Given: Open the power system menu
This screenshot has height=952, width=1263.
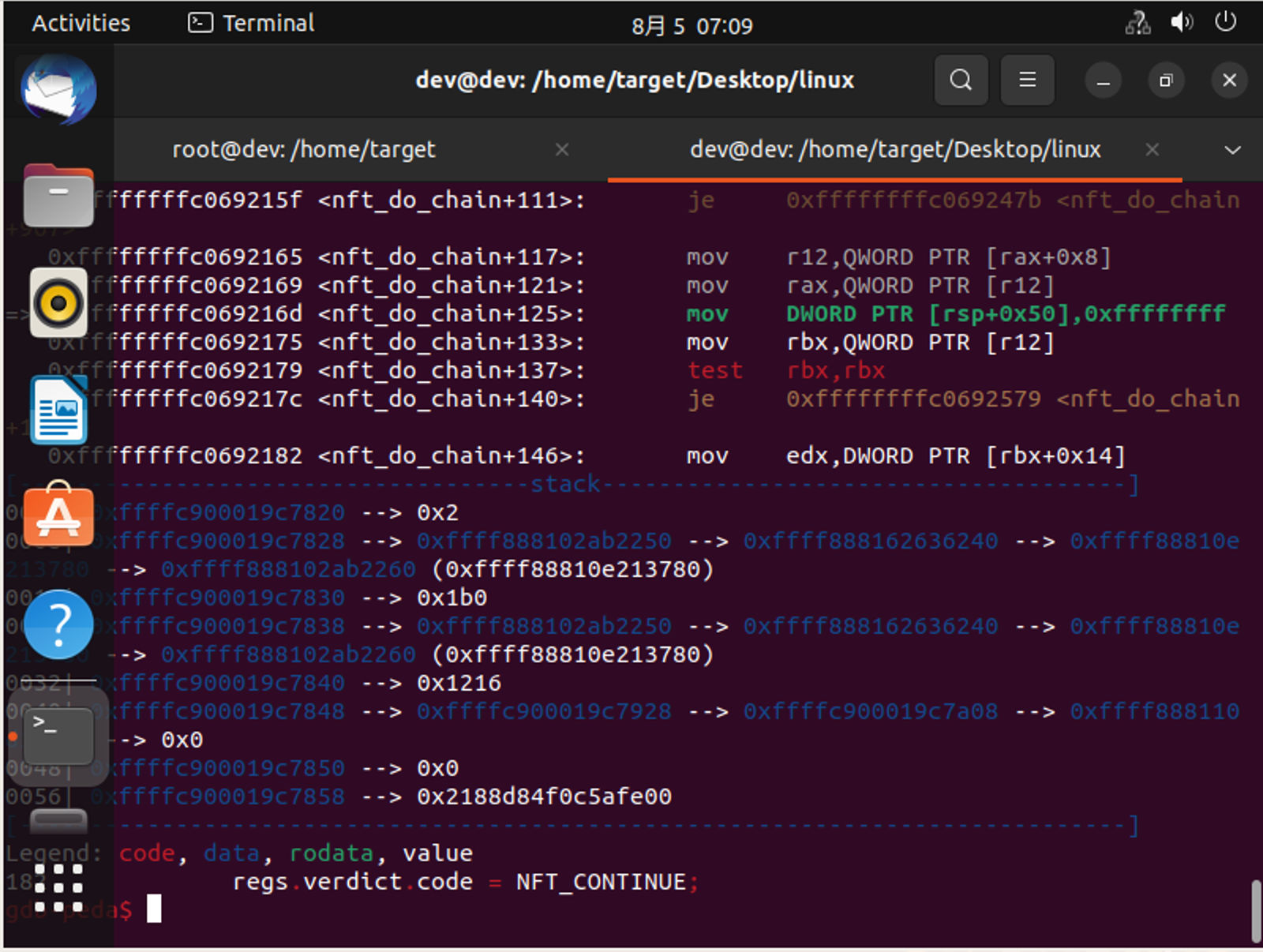Looking at the screenshot, I should coord(1225,23).
